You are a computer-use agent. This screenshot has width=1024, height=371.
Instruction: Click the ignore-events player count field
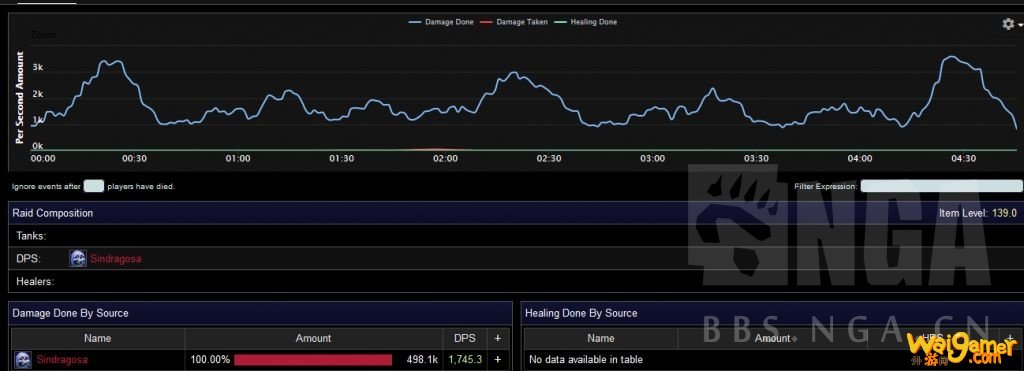94,186
